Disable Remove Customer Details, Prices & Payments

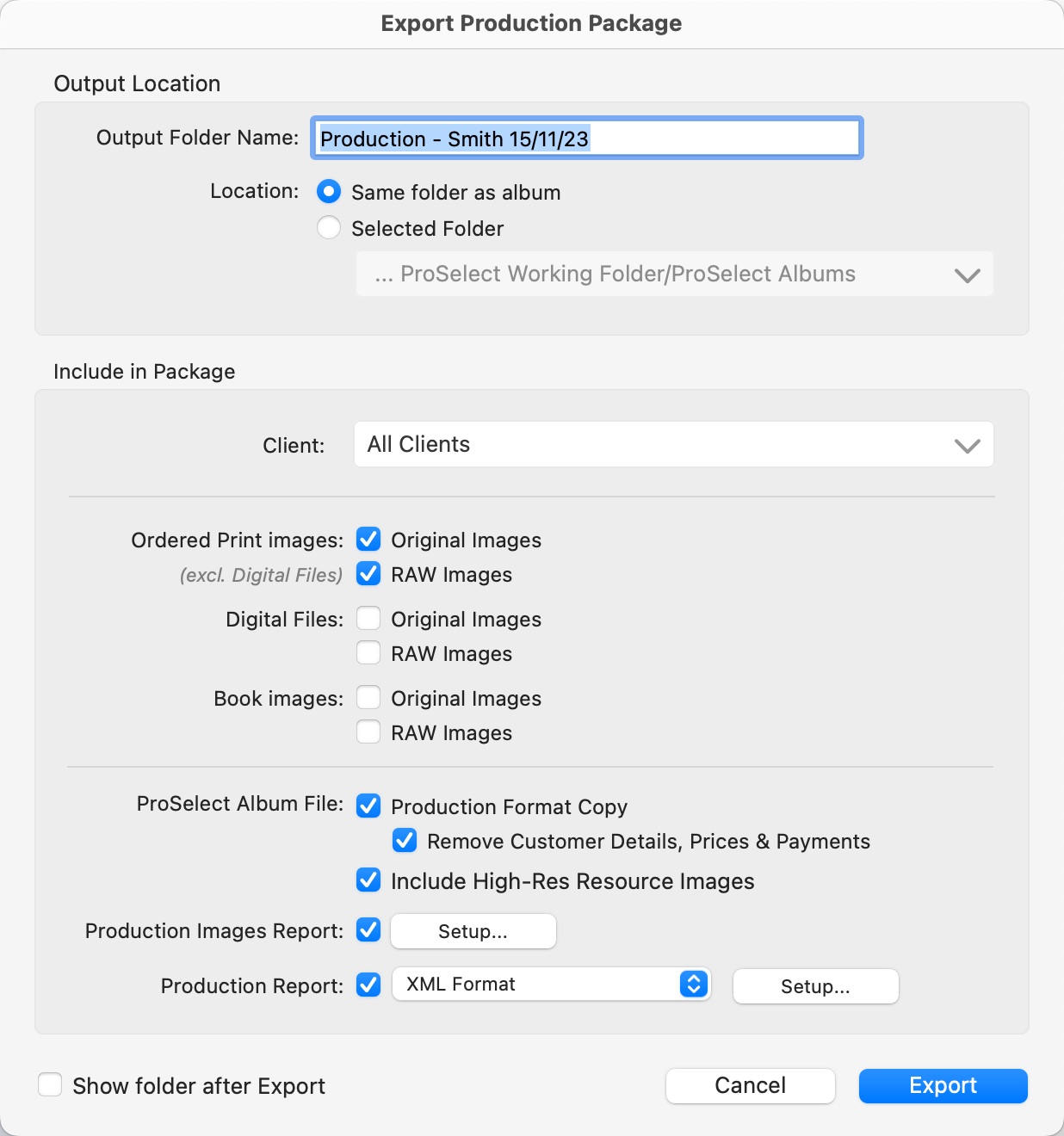pos(405,841)
